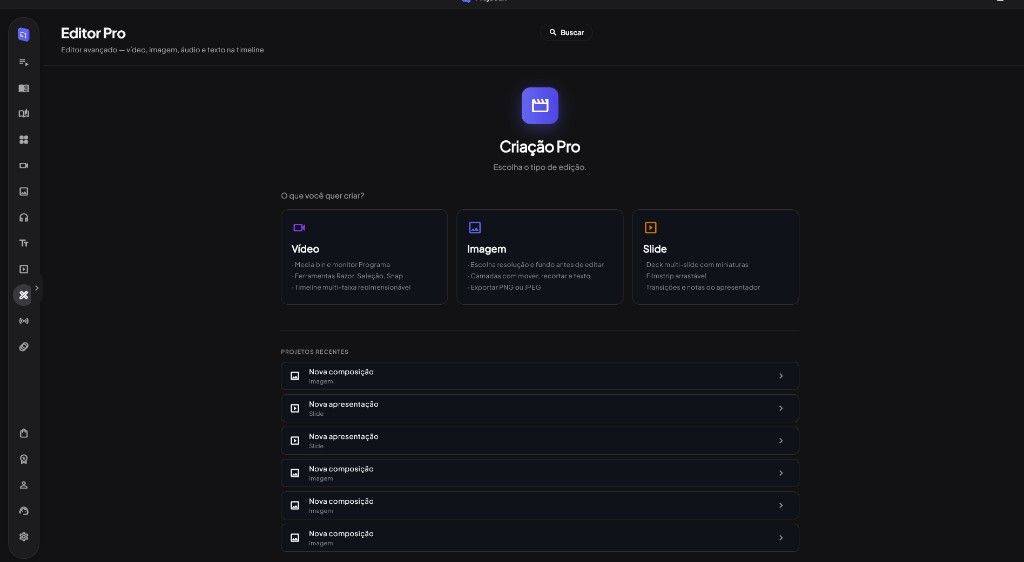Image resolution: width=1024 pixels, height=562 pixels.
Task: Select the video camera icon in the sidebar
Action: coord(24,166)
